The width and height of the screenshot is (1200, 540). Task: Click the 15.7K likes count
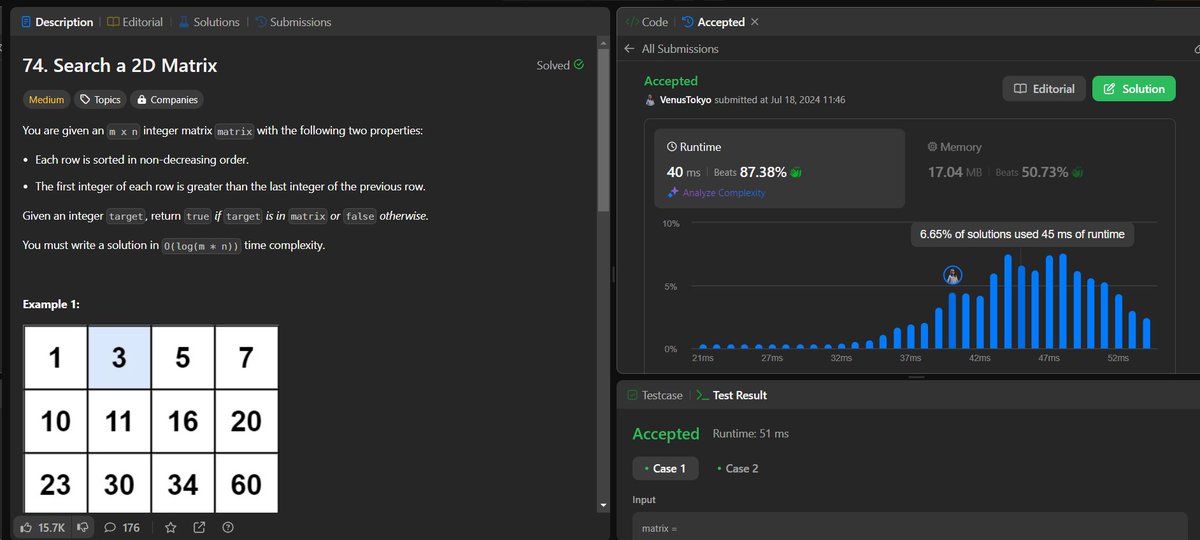pos(52,527)
